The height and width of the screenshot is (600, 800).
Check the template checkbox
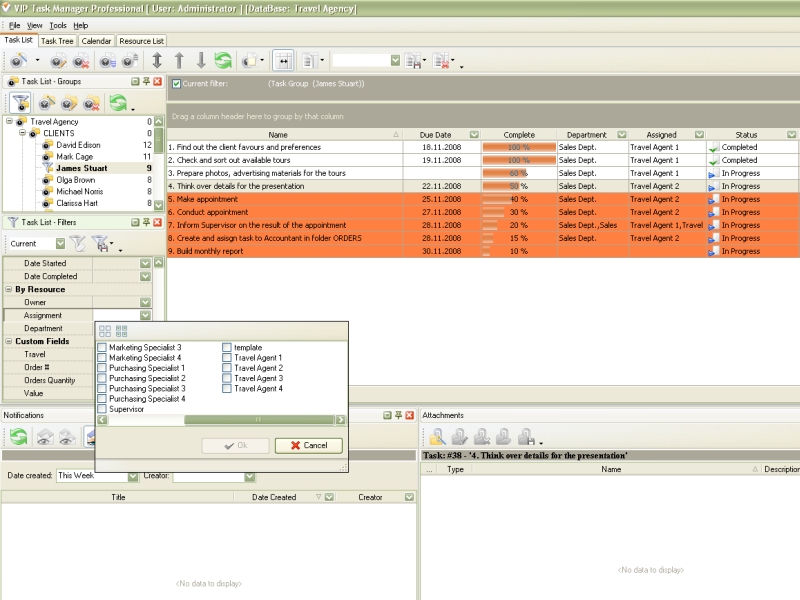pyautogui.click(x=227, y=347)
